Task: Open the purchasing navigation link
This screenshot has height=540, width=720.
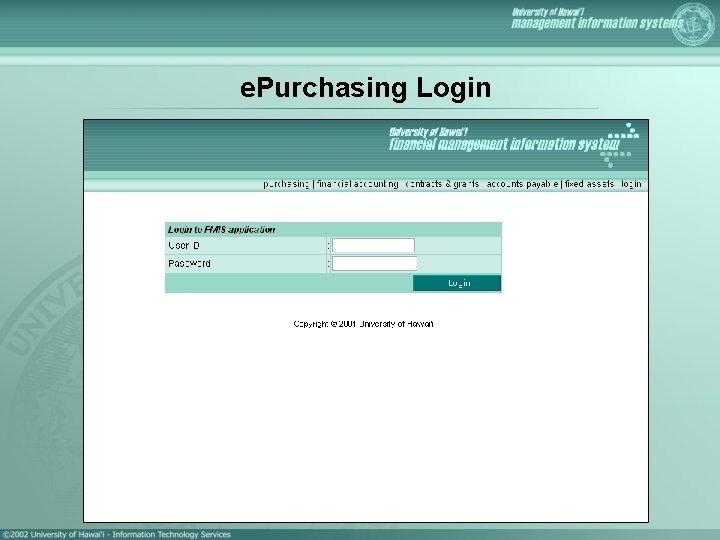Action: [286, 184]
